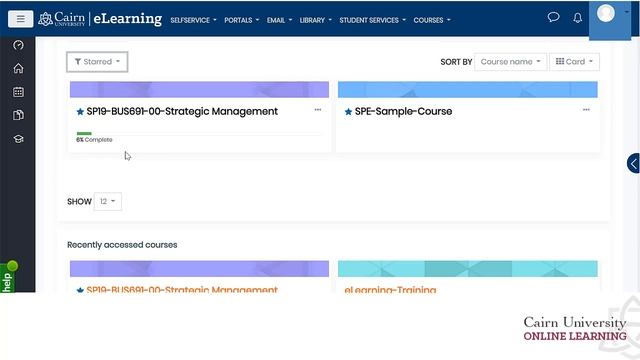Screen dimensions: 640x360
Task: Expand the right block drawer arrow
Action: pos(633,164)
